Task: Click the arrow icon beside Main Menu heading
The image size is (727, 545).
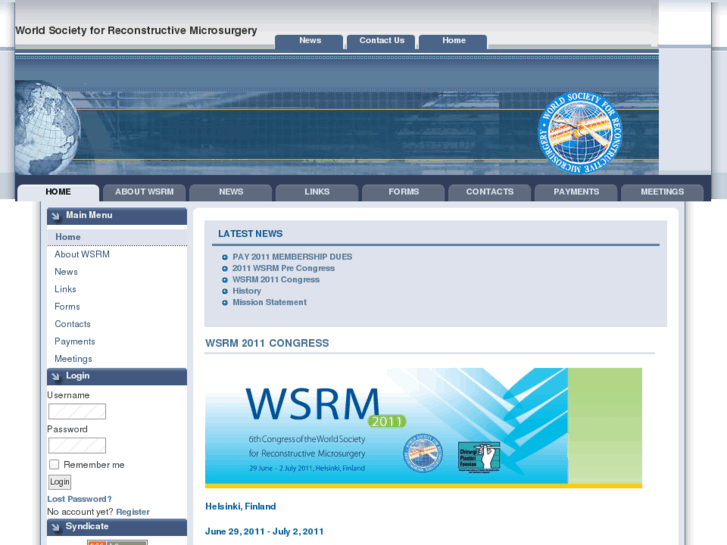Action: (56, 216)
